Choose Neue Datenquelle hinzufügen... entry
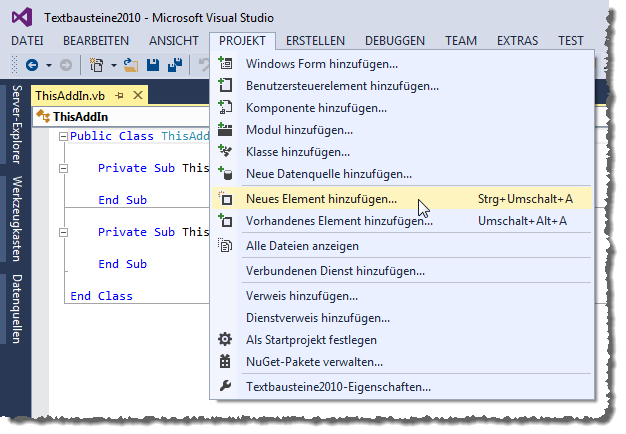This screenshot has height=434, width=626. (402, 174)
